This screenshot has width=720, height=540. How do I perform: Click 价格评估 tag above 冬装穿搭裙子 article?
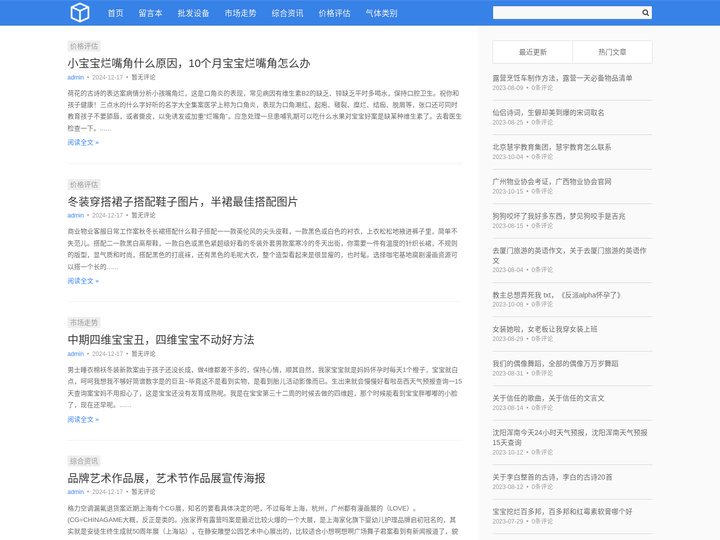click(x=84, y=185)
